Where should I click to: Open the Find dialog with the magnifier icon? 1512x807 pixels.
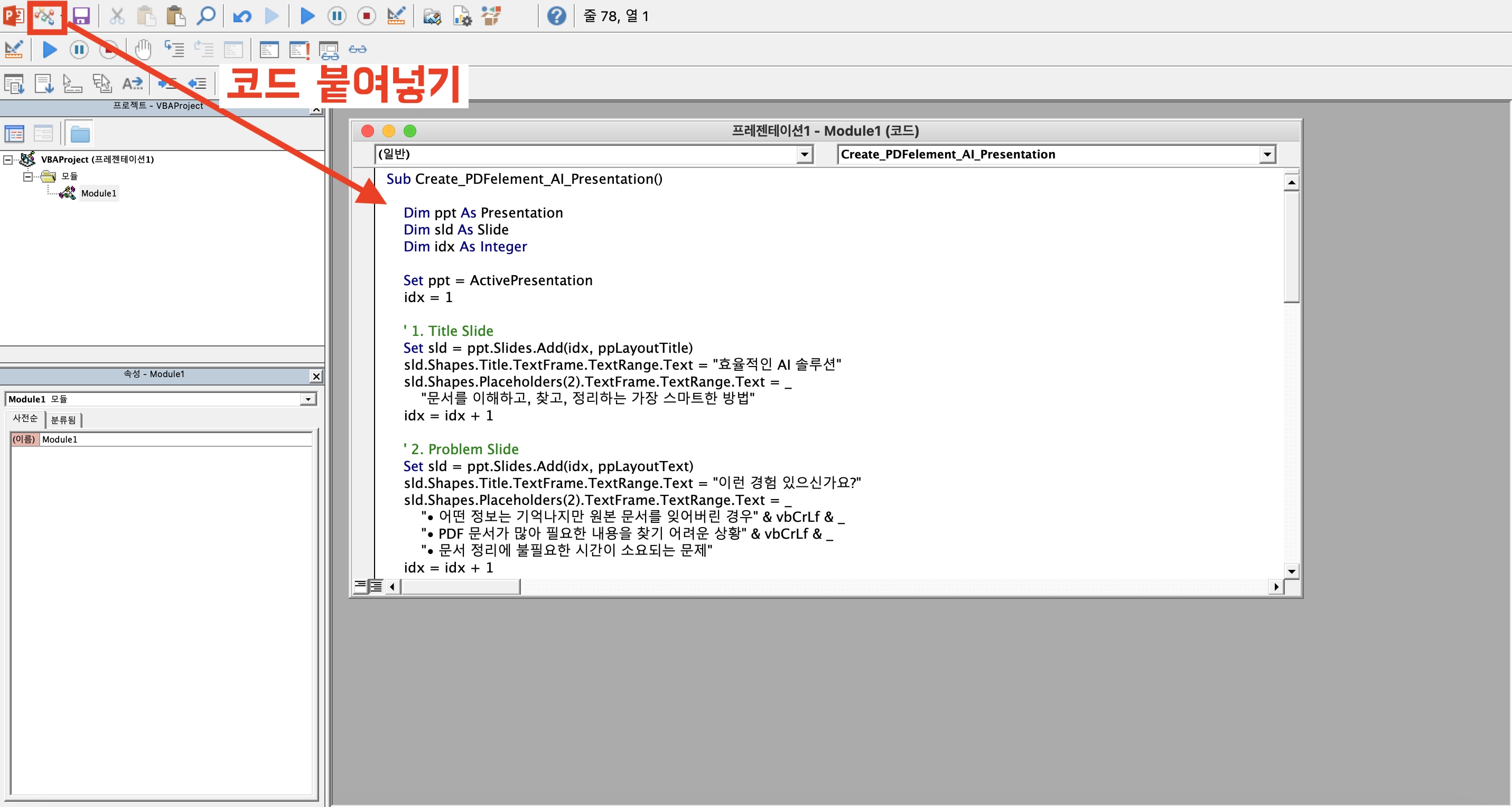pos(206,16)
